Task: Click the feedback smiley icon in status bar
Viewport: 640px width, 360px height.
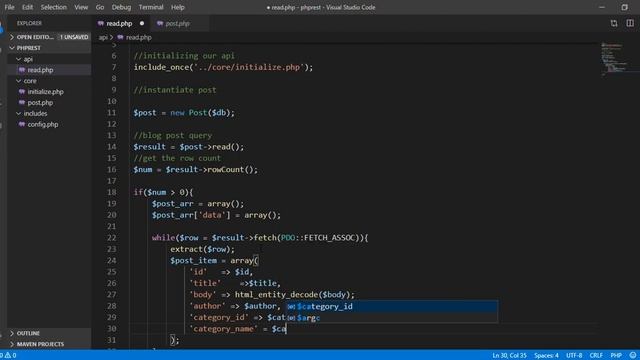Action: (x=633, y=356)
